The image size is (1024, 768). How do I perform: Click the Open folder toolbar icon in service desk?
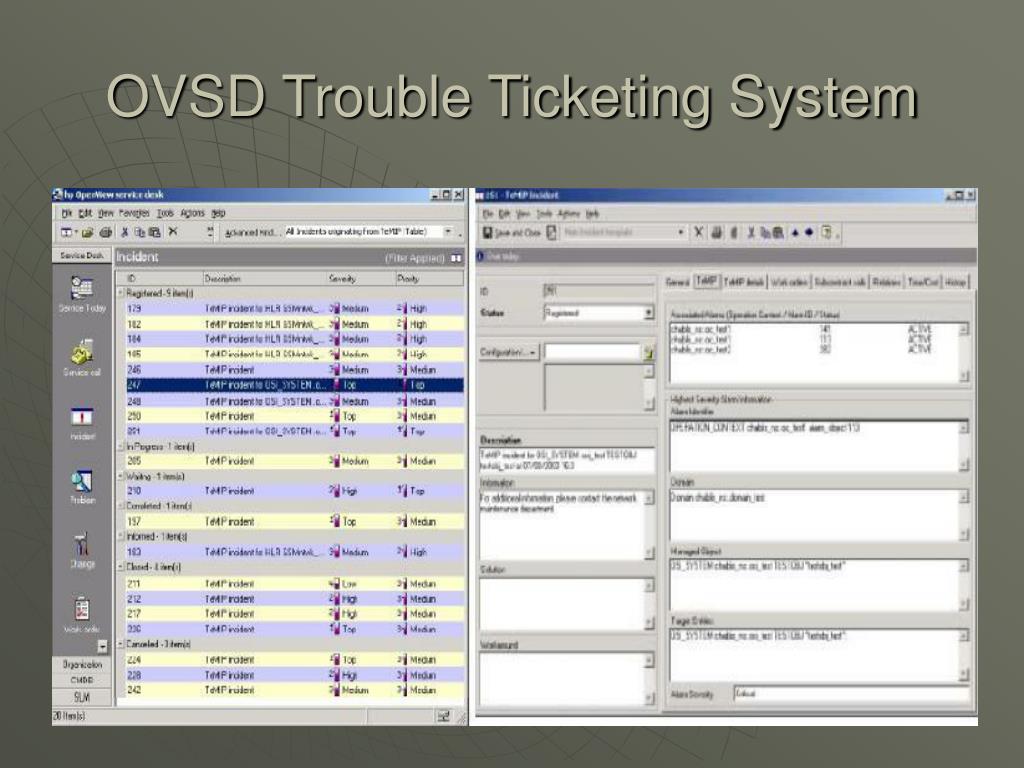[x=88, y=232]
